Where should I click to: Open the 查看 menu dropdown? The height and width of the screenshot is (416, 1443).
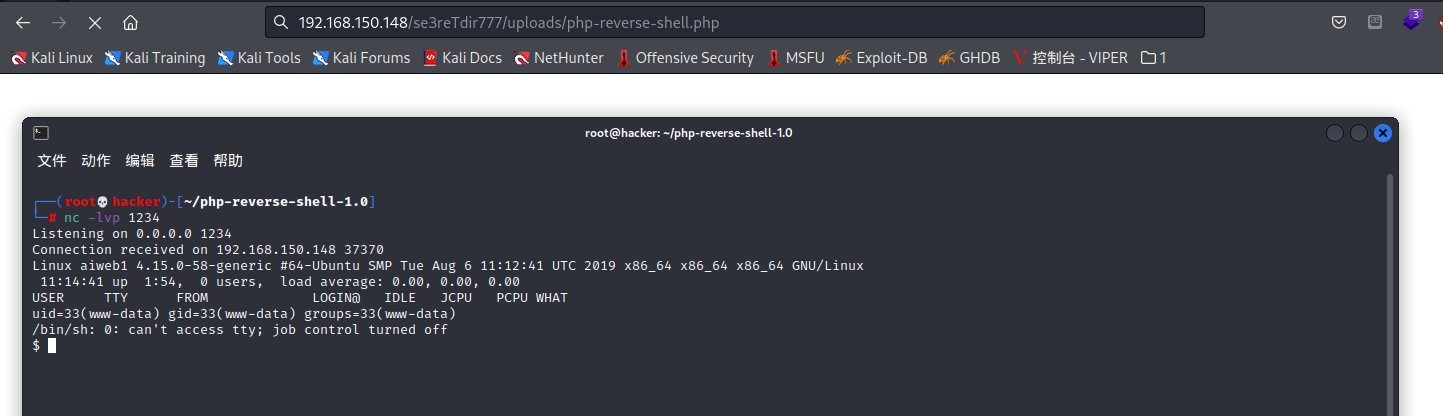tap(184, 160)
